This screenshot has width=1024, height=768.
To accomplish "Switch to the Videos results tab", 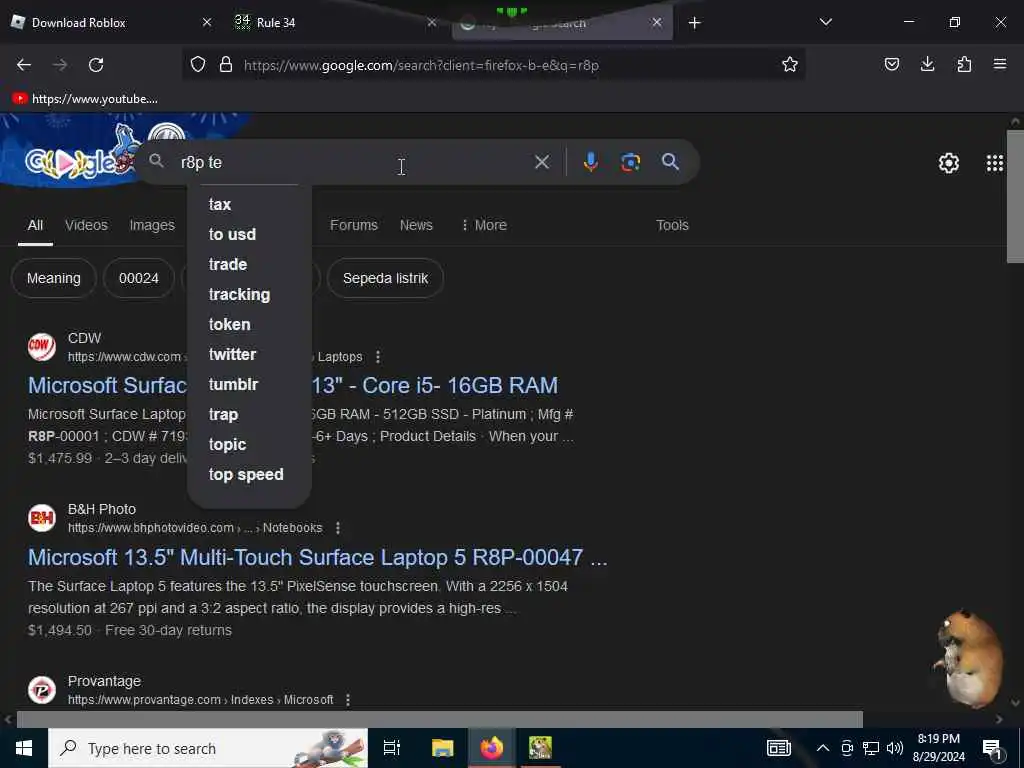I will coord(86,225).
